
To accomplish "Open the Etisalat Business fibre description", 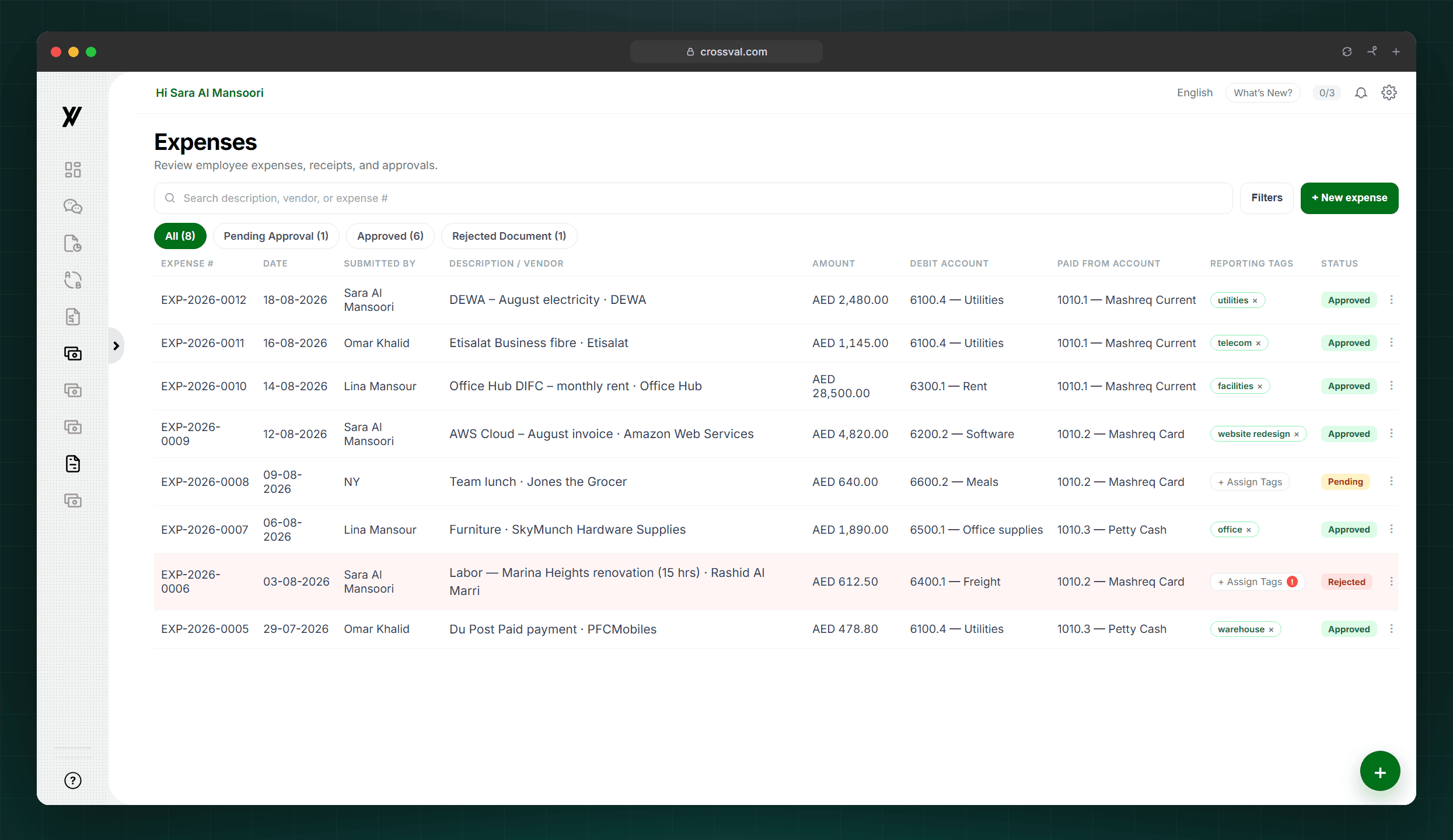I will click(x=539, y=343).
